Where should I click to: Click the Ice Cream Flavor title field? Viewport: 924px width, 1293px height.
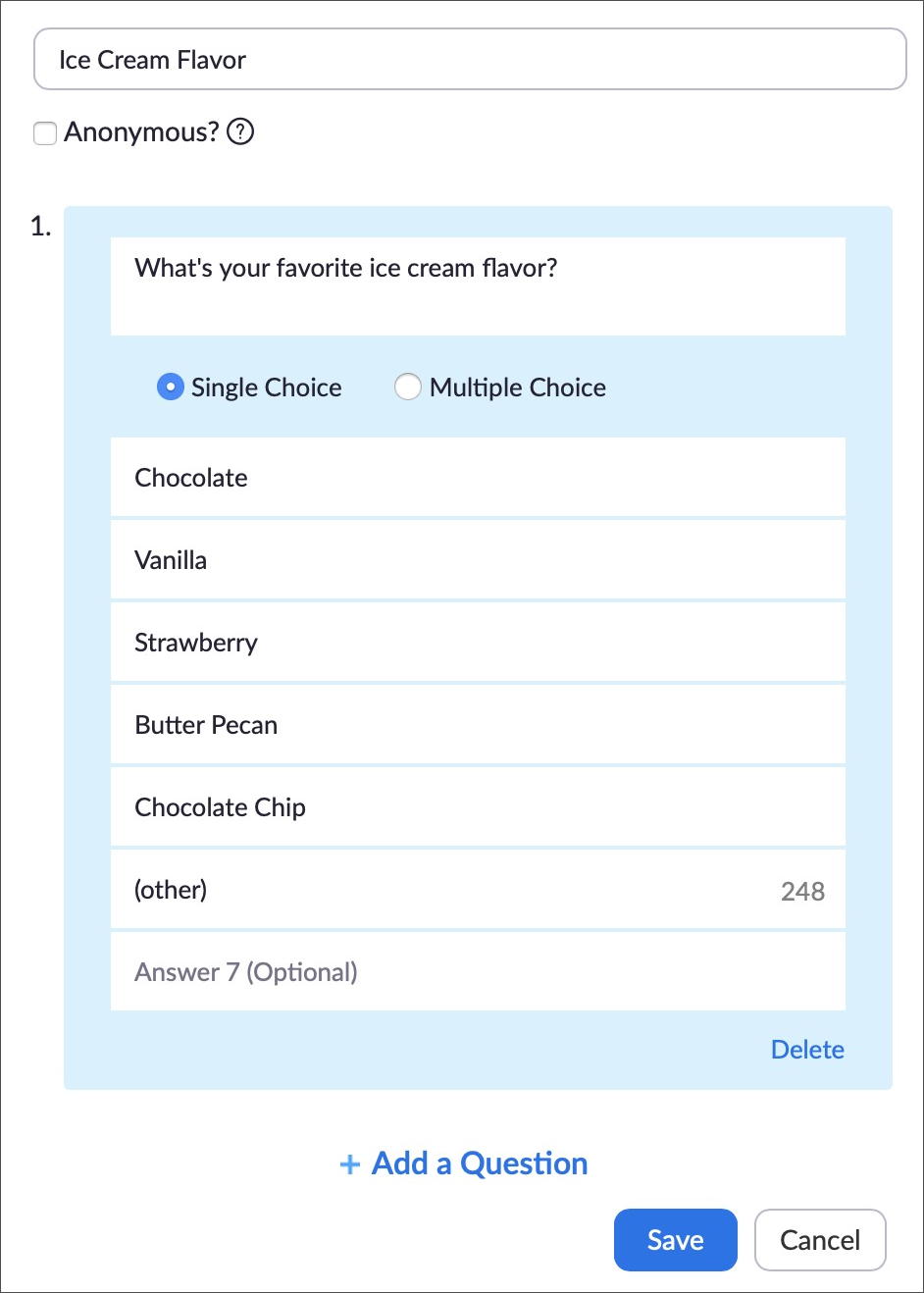pos(470,59)
